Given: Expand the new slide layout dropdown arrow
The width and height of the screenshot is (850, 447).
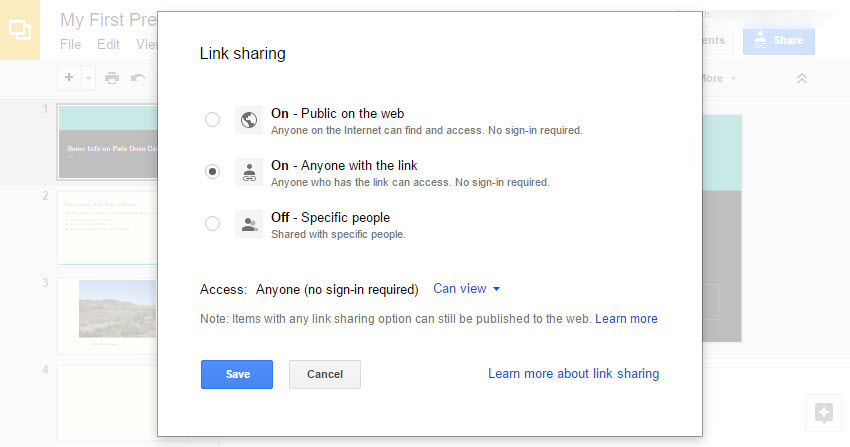Looking at the screenshot, I should 88,78.
